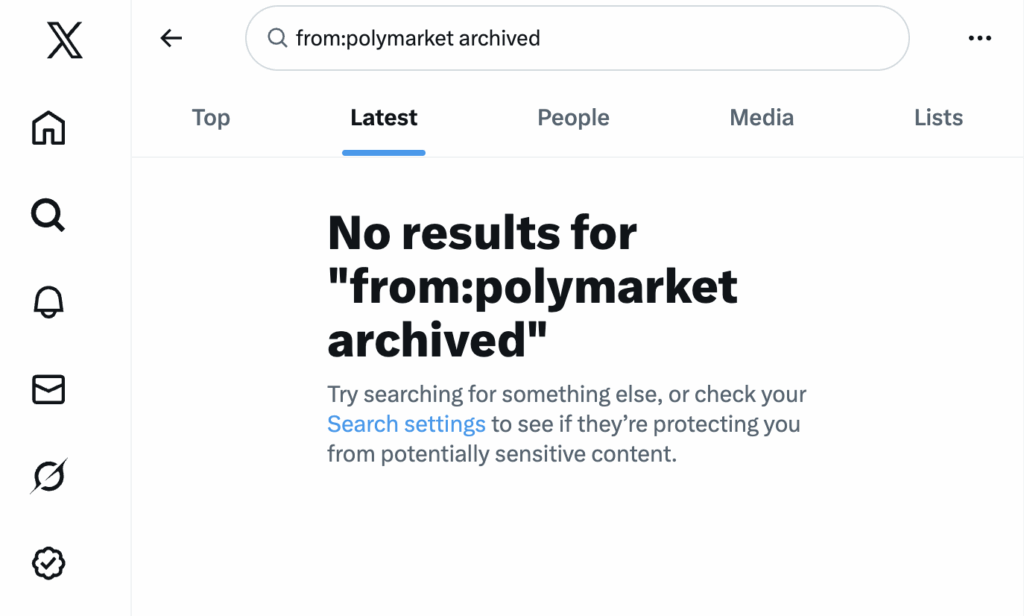Click magnifier icon inside search box
The image size is (1024, 616).
coord(277,39)
